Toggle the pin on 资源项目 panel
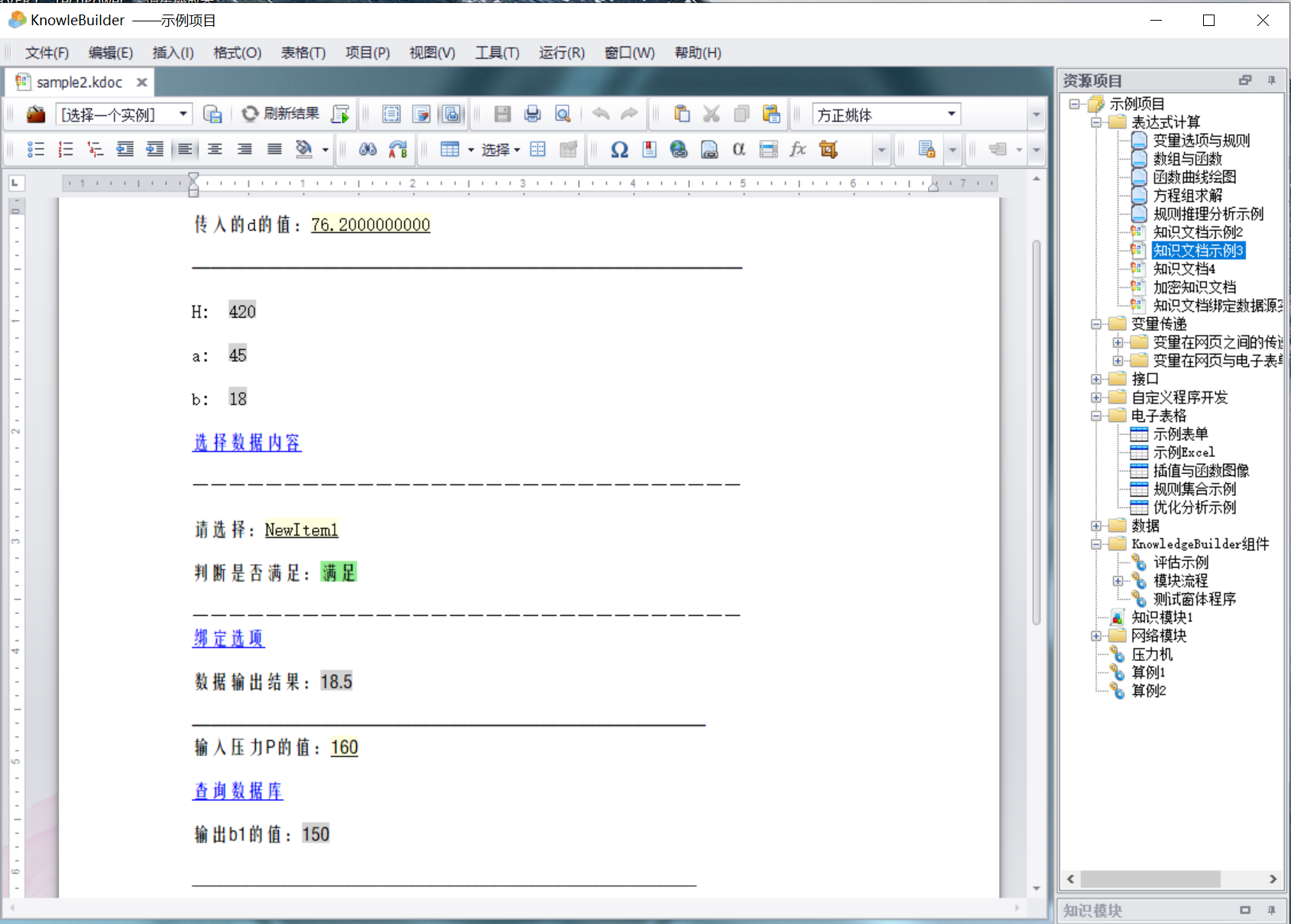Screen dimensions: 1291x924 (1271, 80)
